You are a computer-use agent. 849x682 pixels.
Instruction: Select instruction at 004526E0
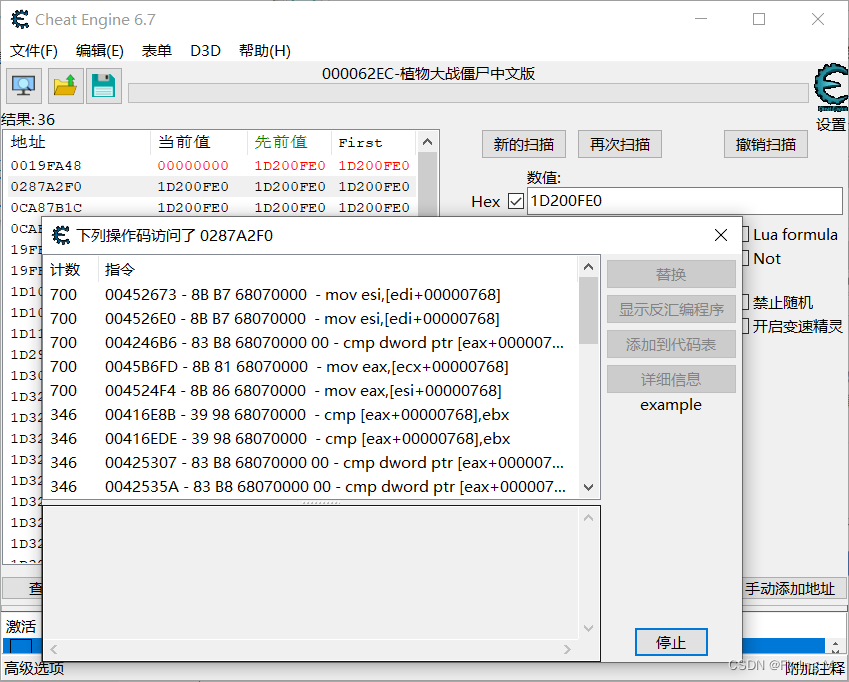click(311, 318)
